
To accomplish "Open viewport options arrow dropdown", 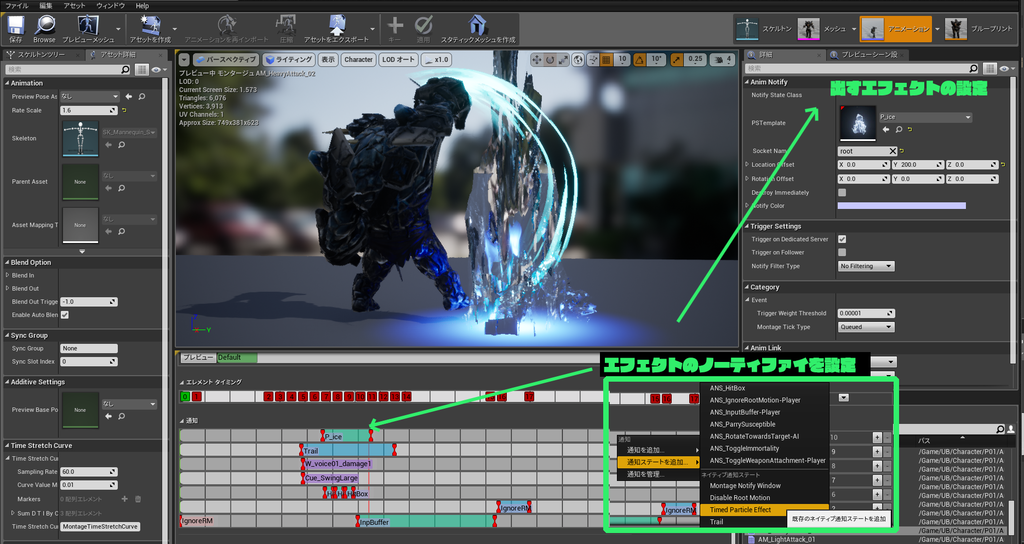I will [184, 59].
